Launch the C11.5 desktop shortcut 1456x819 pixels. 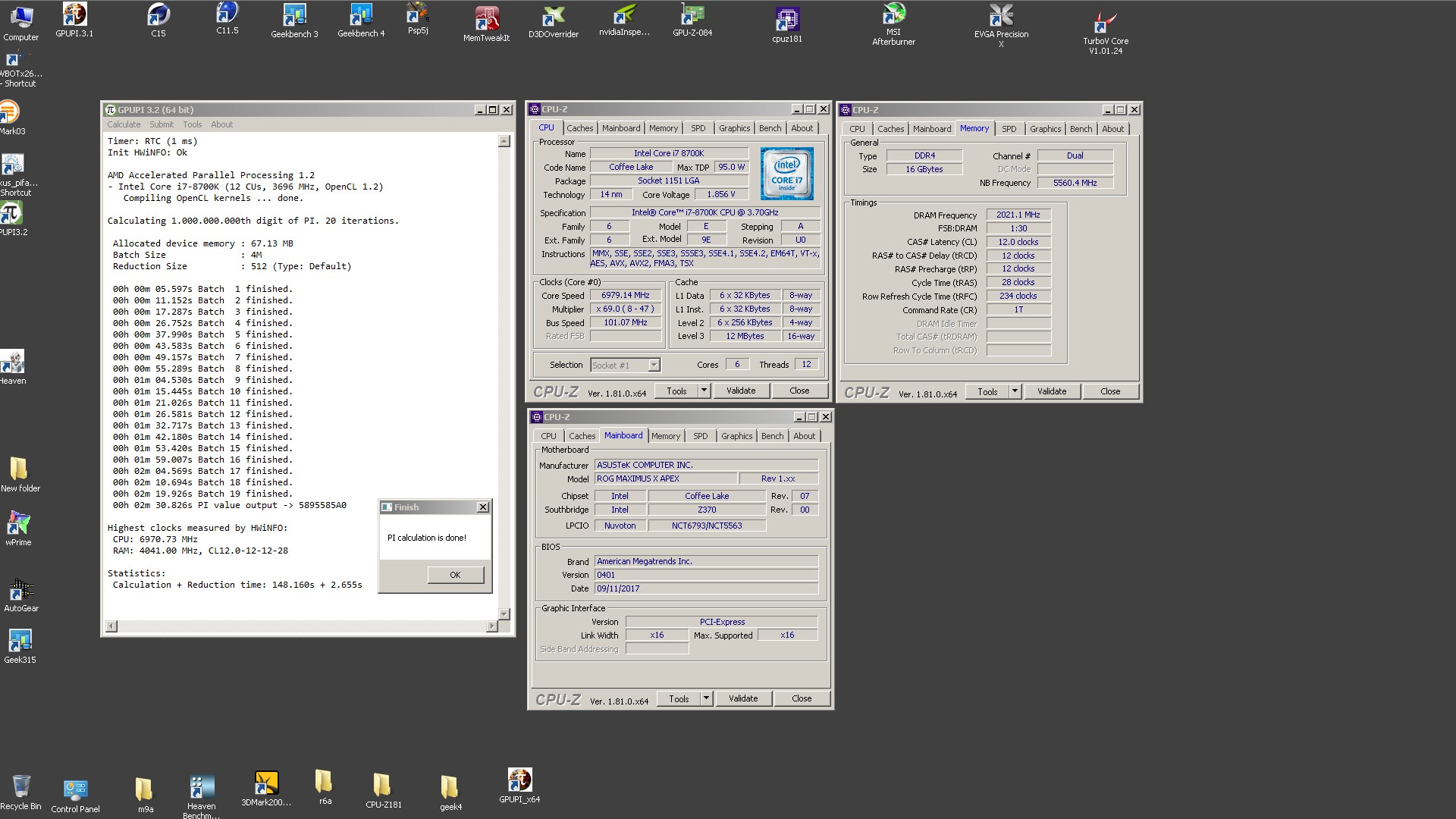(x=227, y=18)
